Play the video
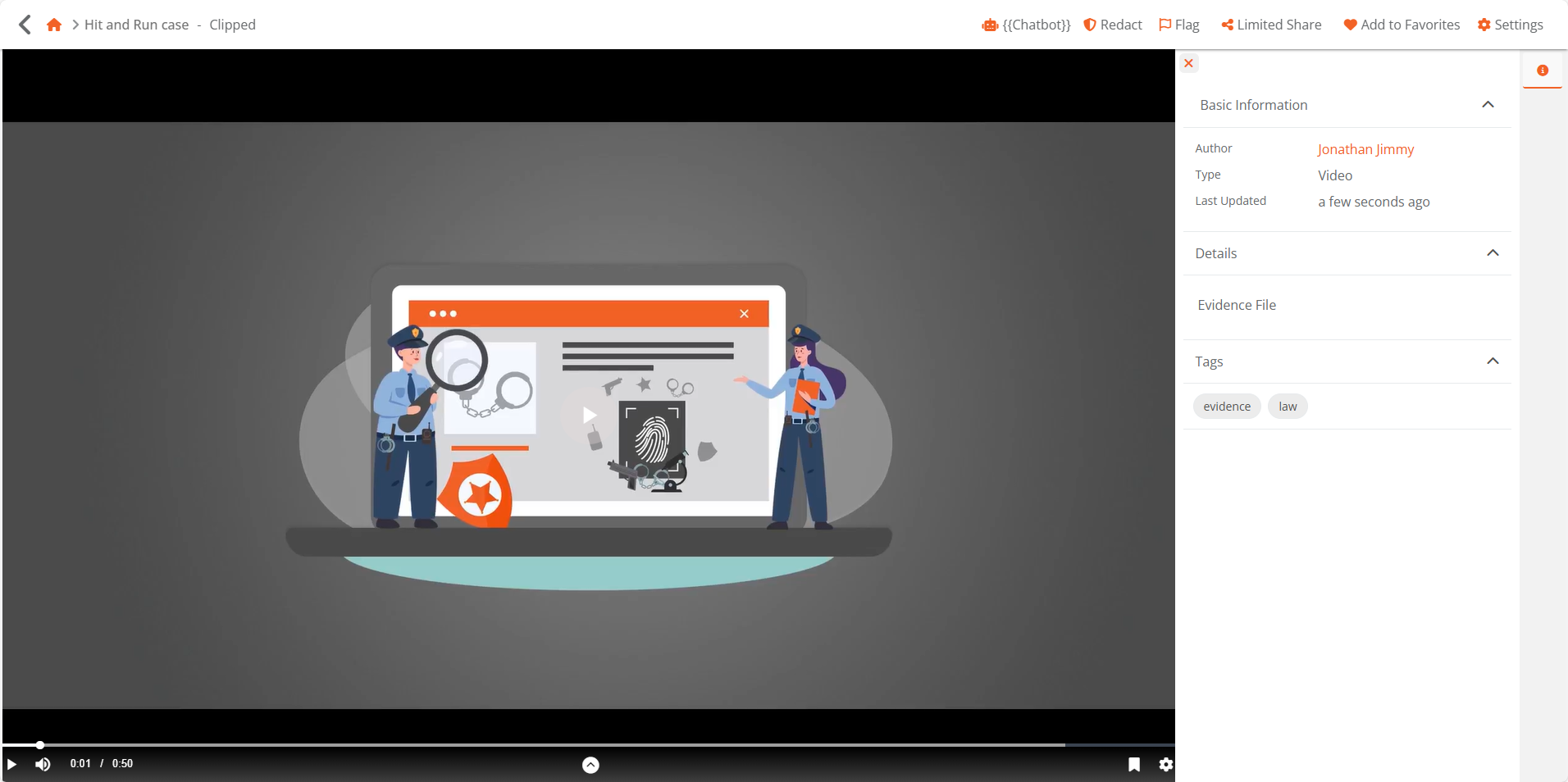This screenshot has width=1568, height=782. 12,764
